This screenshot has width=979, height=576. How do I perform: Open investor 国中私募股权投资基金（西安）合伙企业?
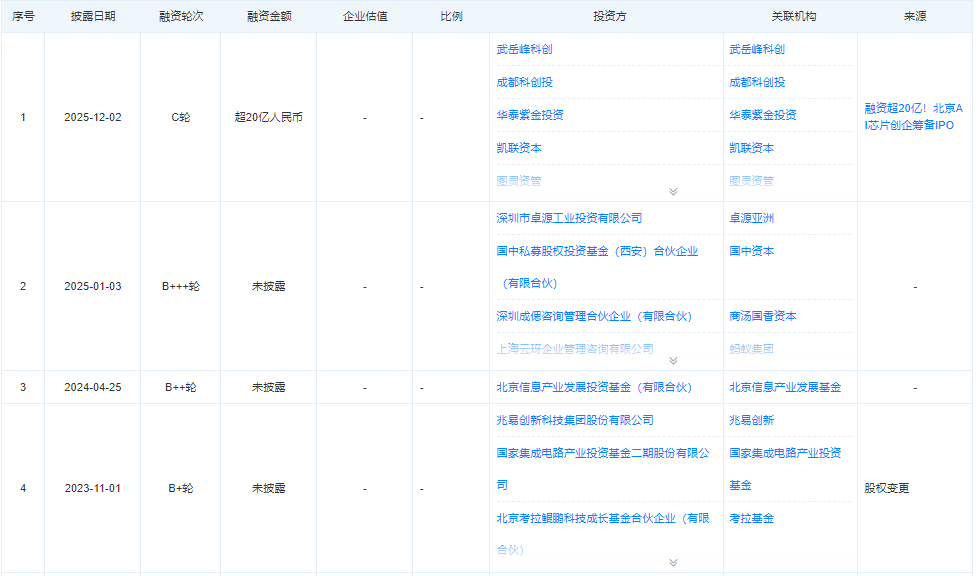click(x=597, y=267)
